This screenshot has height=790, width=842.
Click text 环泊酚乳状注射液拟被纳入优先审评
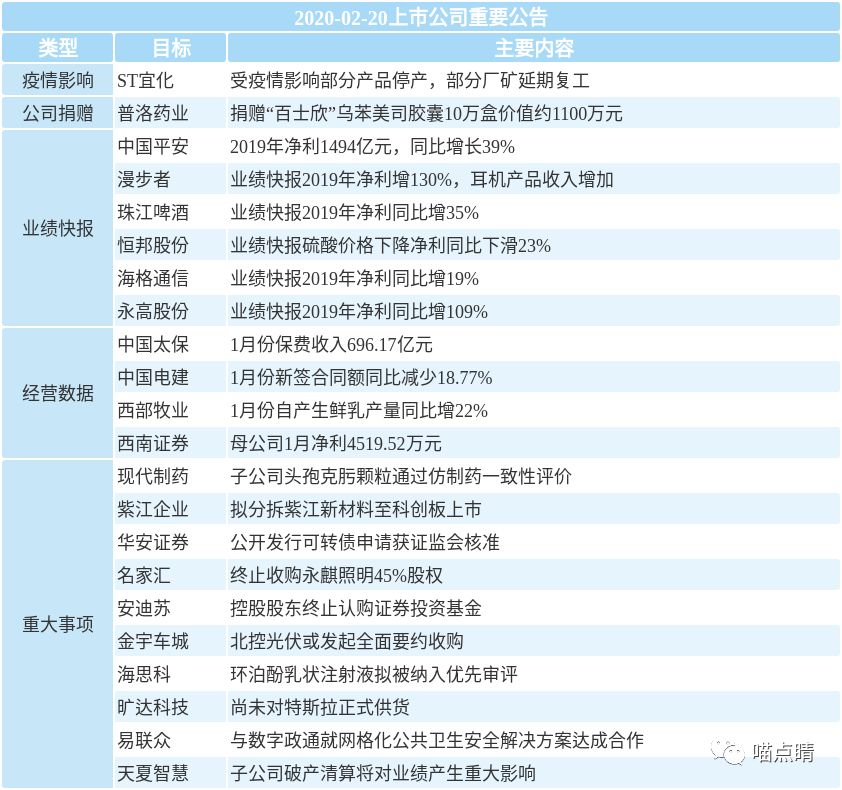tap(374, 675)
